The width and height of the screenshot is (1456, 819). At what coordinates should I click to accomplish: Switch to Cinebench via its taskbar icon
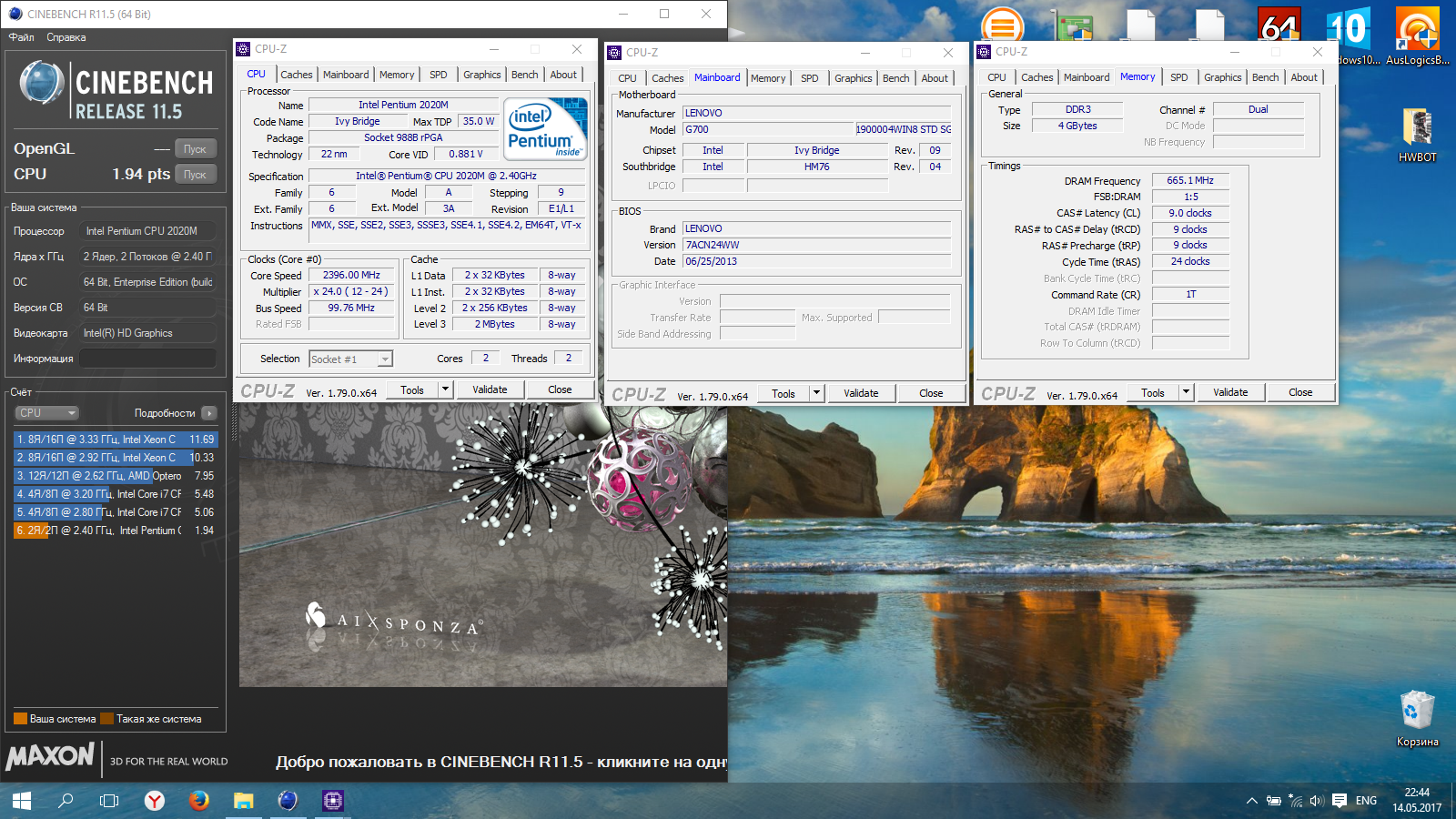(288, 801)
